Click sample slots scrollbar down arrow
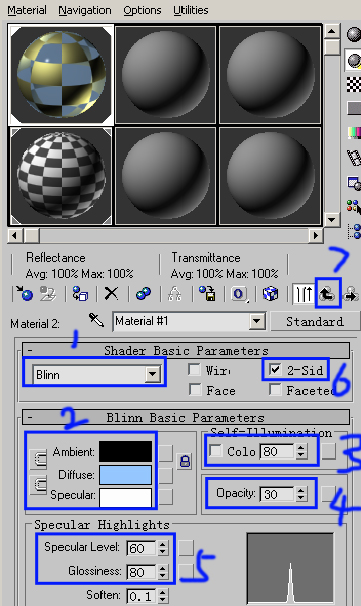 tap(331, 220)
